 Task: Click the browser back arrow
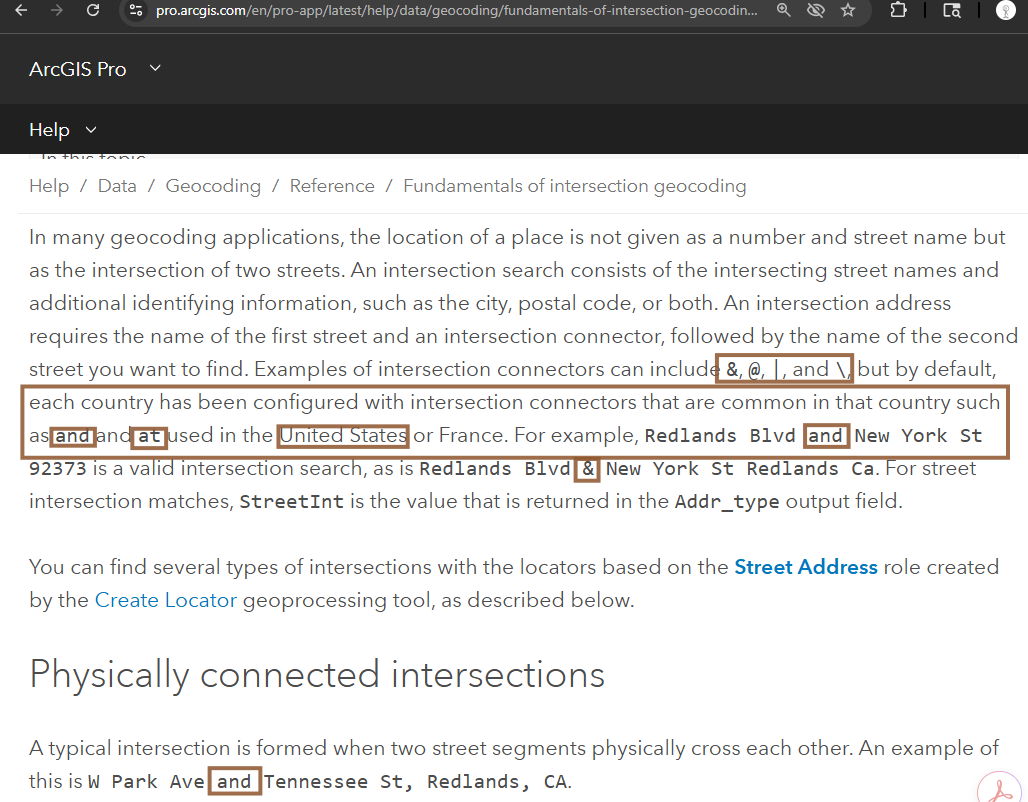[21, 10]
